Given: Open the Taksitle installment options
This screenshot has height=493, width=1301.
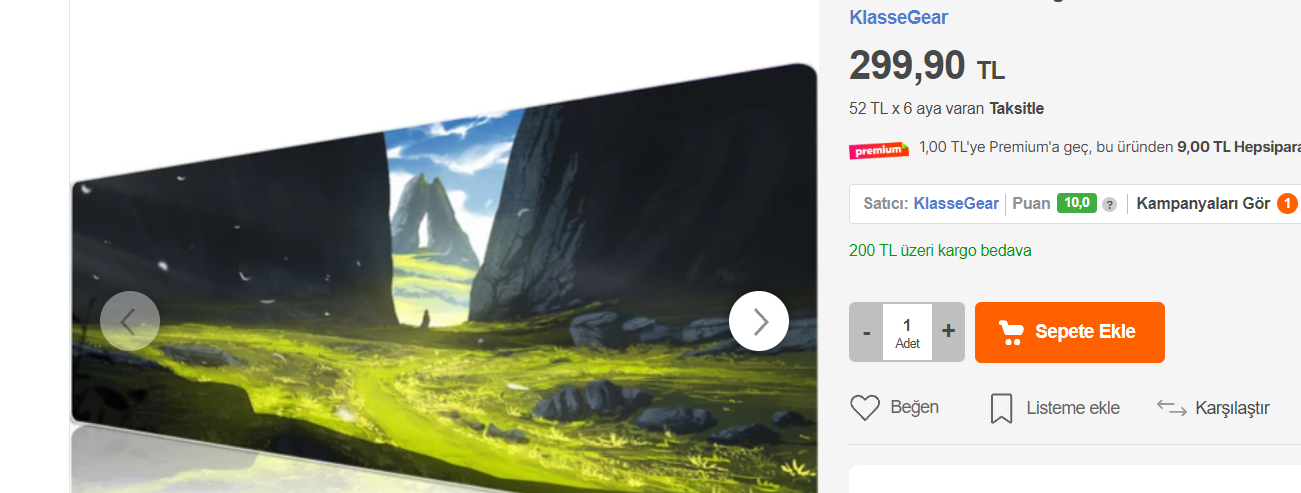Looking at the screenshot, I should 1016,108.
